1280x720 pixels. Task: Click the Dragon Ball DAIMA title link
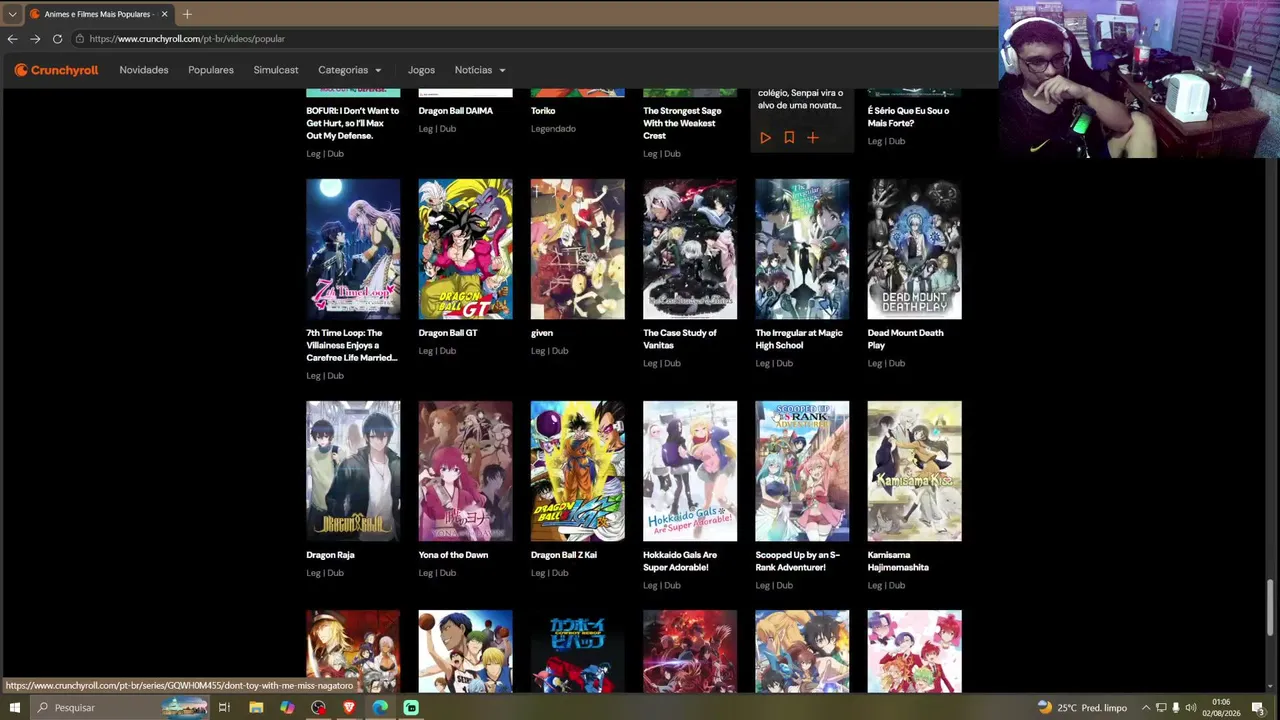coord(455,111)
